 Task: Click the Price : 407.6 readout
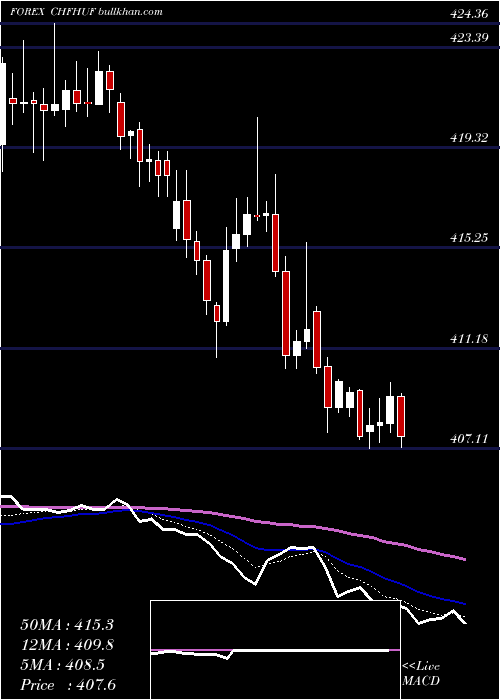[68, 685]
